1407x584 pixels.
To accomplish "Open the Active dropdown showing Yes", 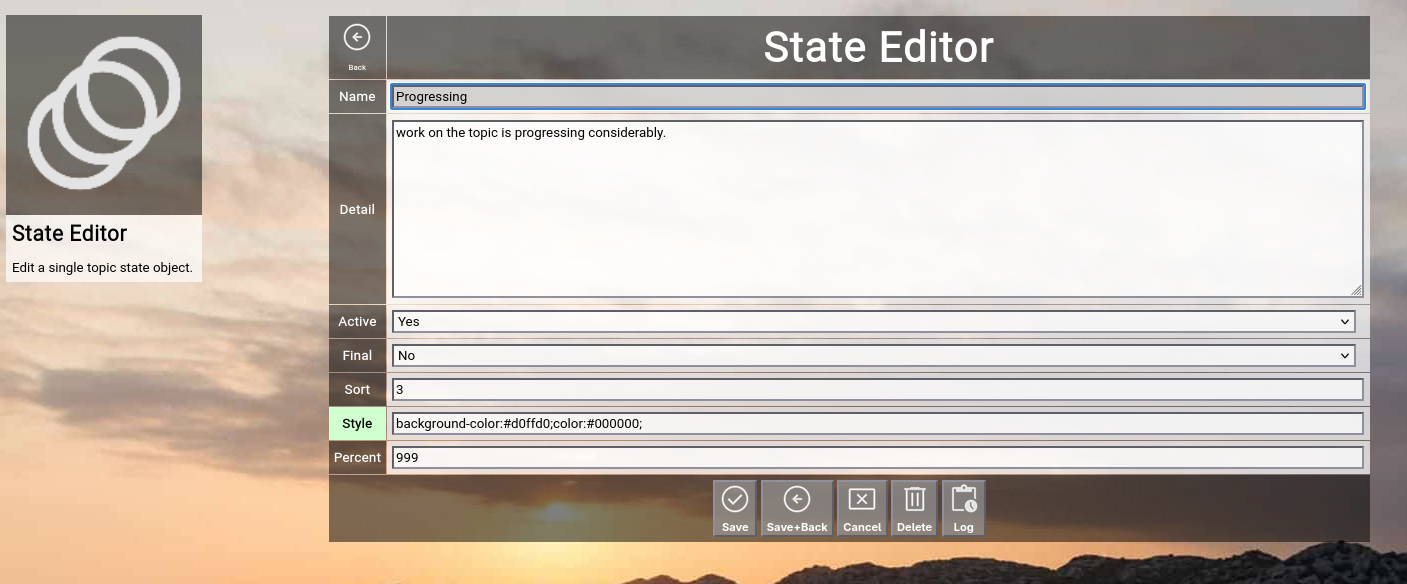I will pyautogui.click(x=873, y=322).
